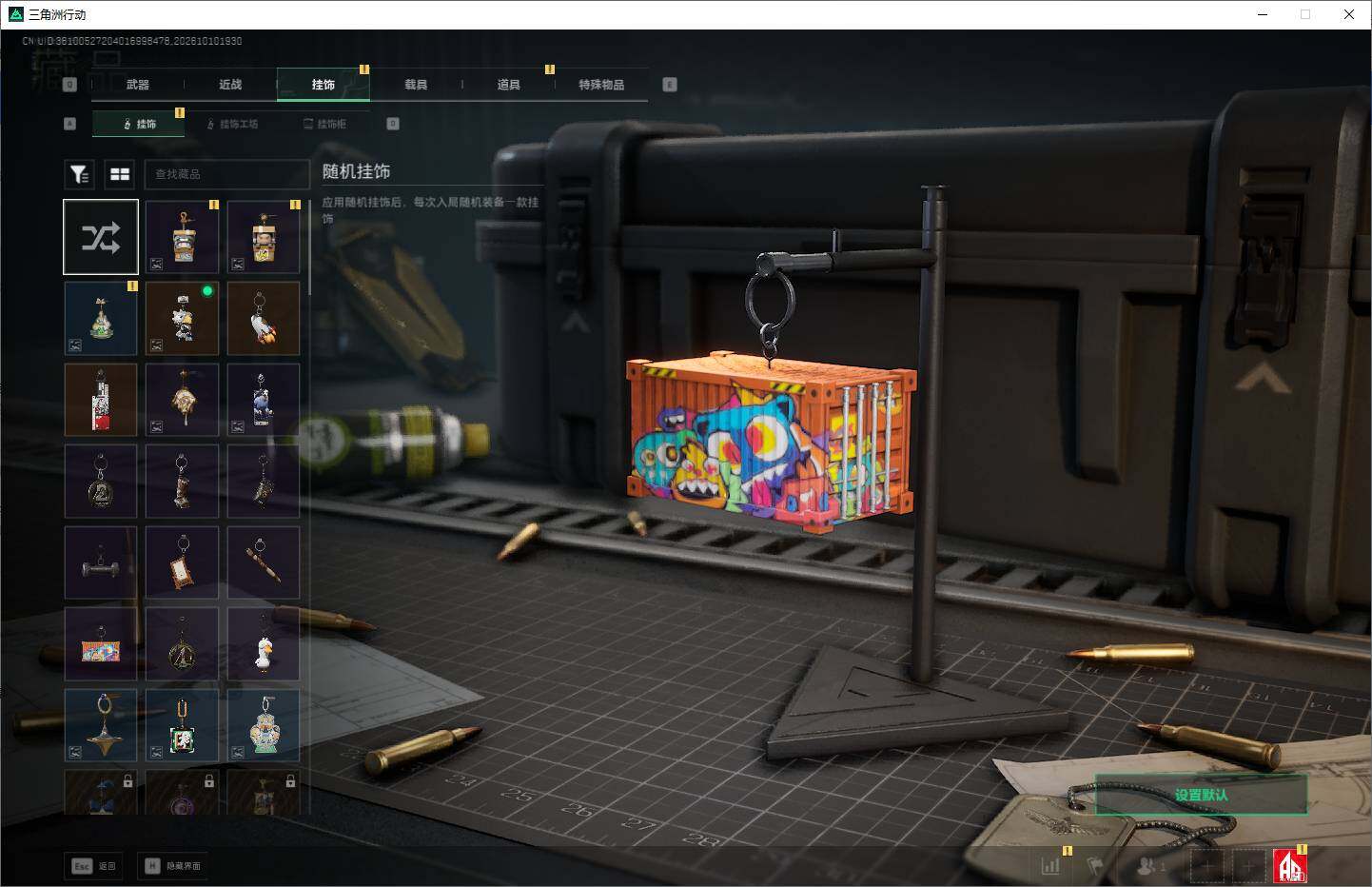The height and width of the screenshot is (887, 1372).
Task: Select the number 2 medal charm
Action: (x=101, y=482)
